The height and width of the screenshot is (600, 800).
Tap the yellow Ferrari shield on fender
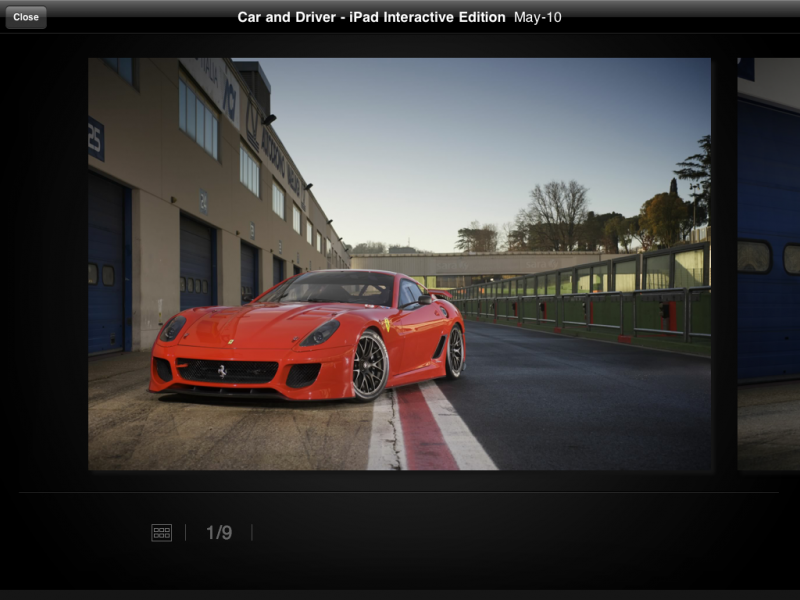pyautogui.click(x=386, y=325)
